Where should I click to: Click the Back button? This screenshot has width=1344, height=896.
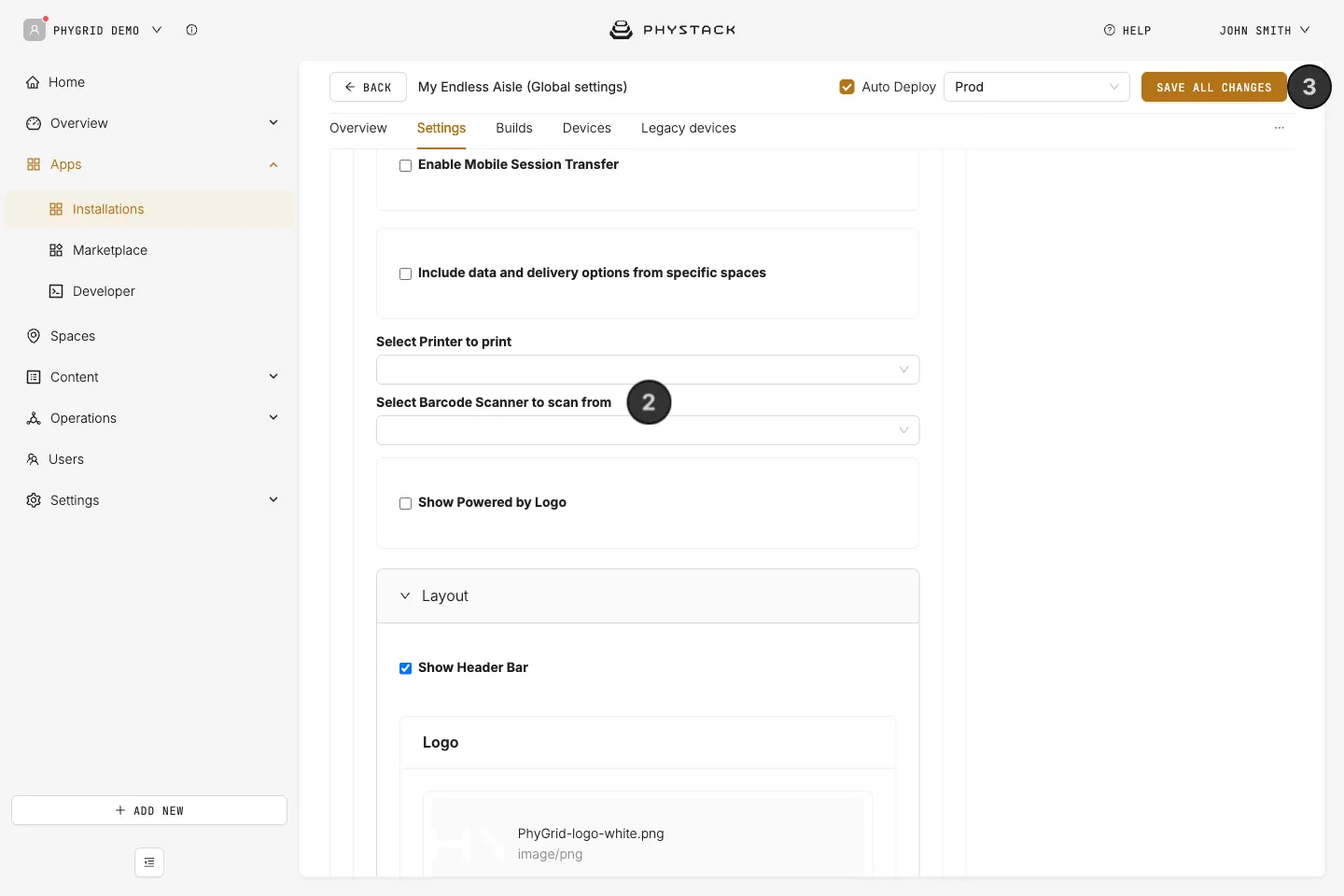pyautogui.click(x=368, y=87)
